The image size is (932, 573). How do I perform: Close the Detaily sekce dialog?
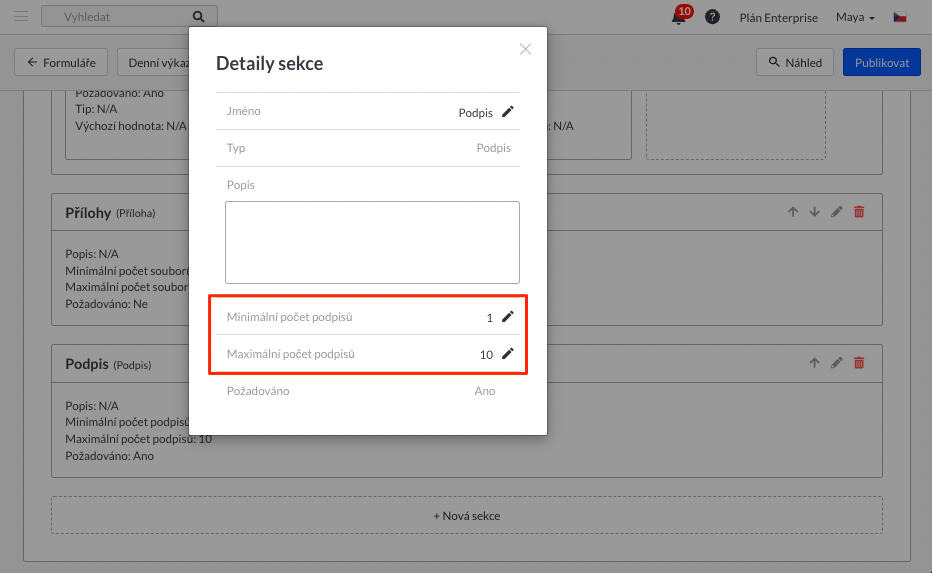pyautogui.click(x=525, y=49)
